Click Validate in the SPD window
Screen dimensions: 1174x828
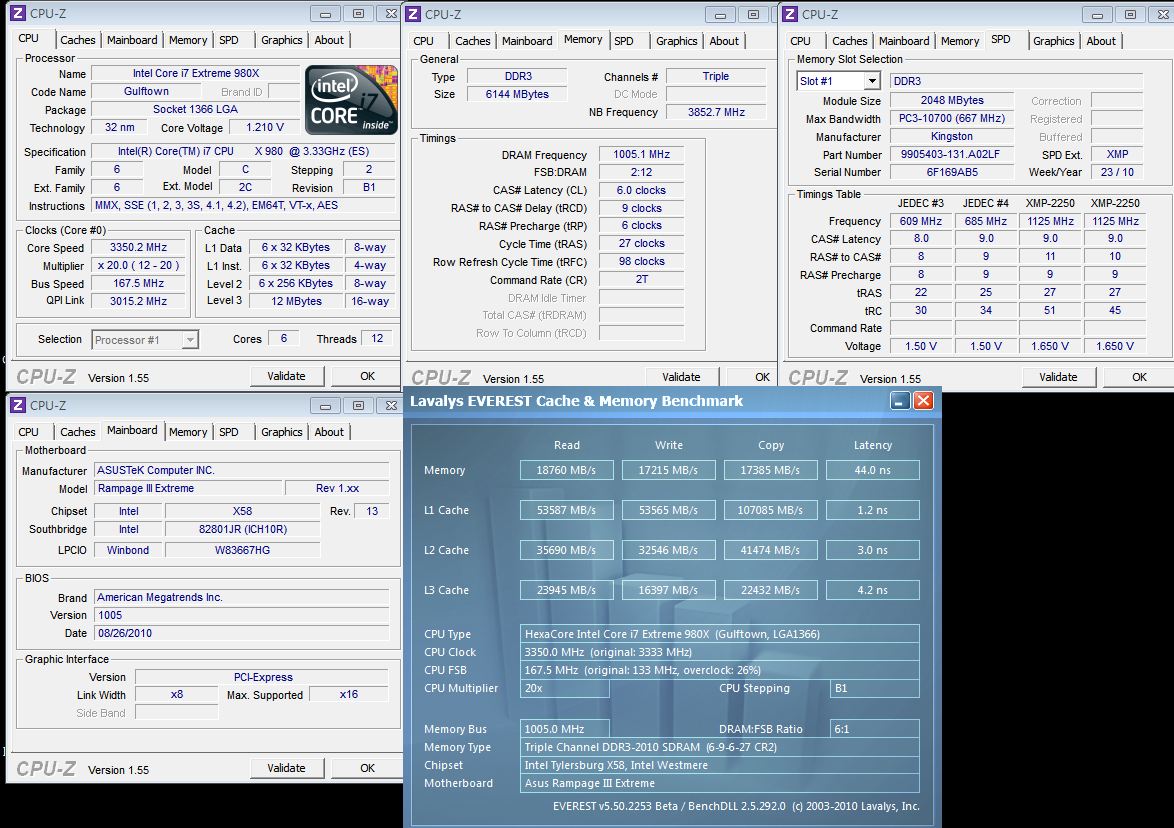[x=1058, y=377]
